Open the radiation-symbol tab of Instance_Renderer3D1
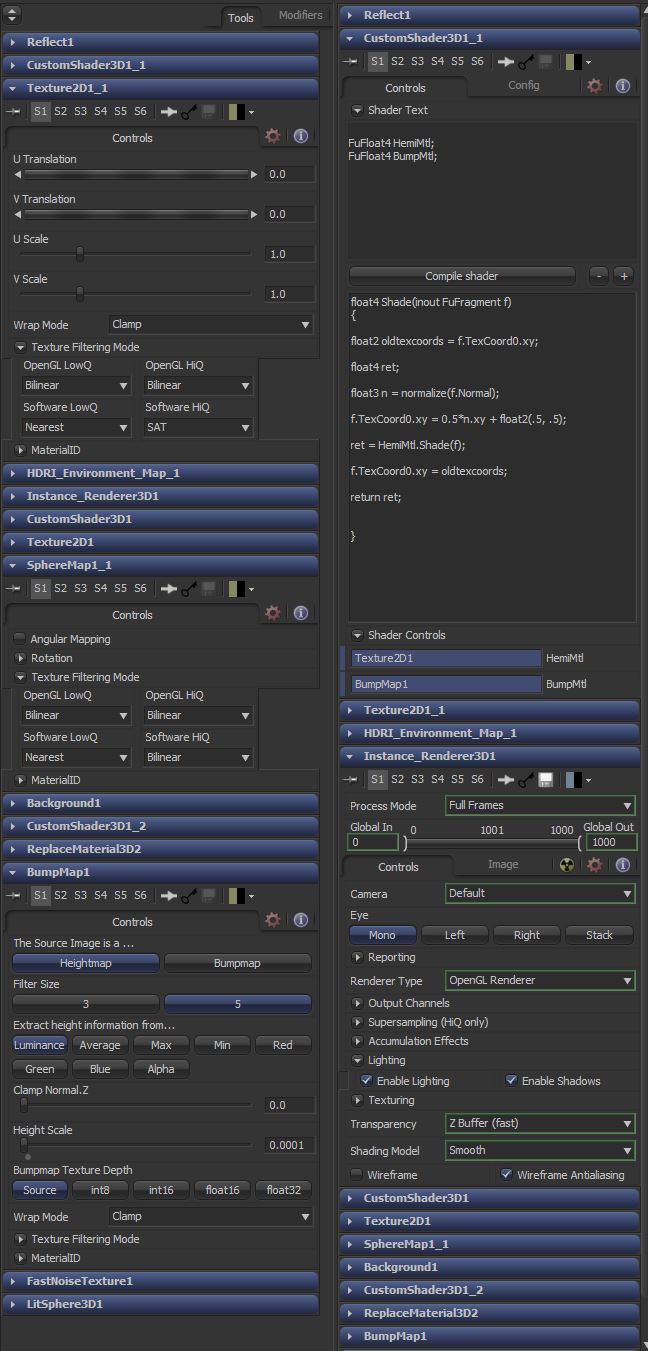648x1351 pixels. point(568,866)
